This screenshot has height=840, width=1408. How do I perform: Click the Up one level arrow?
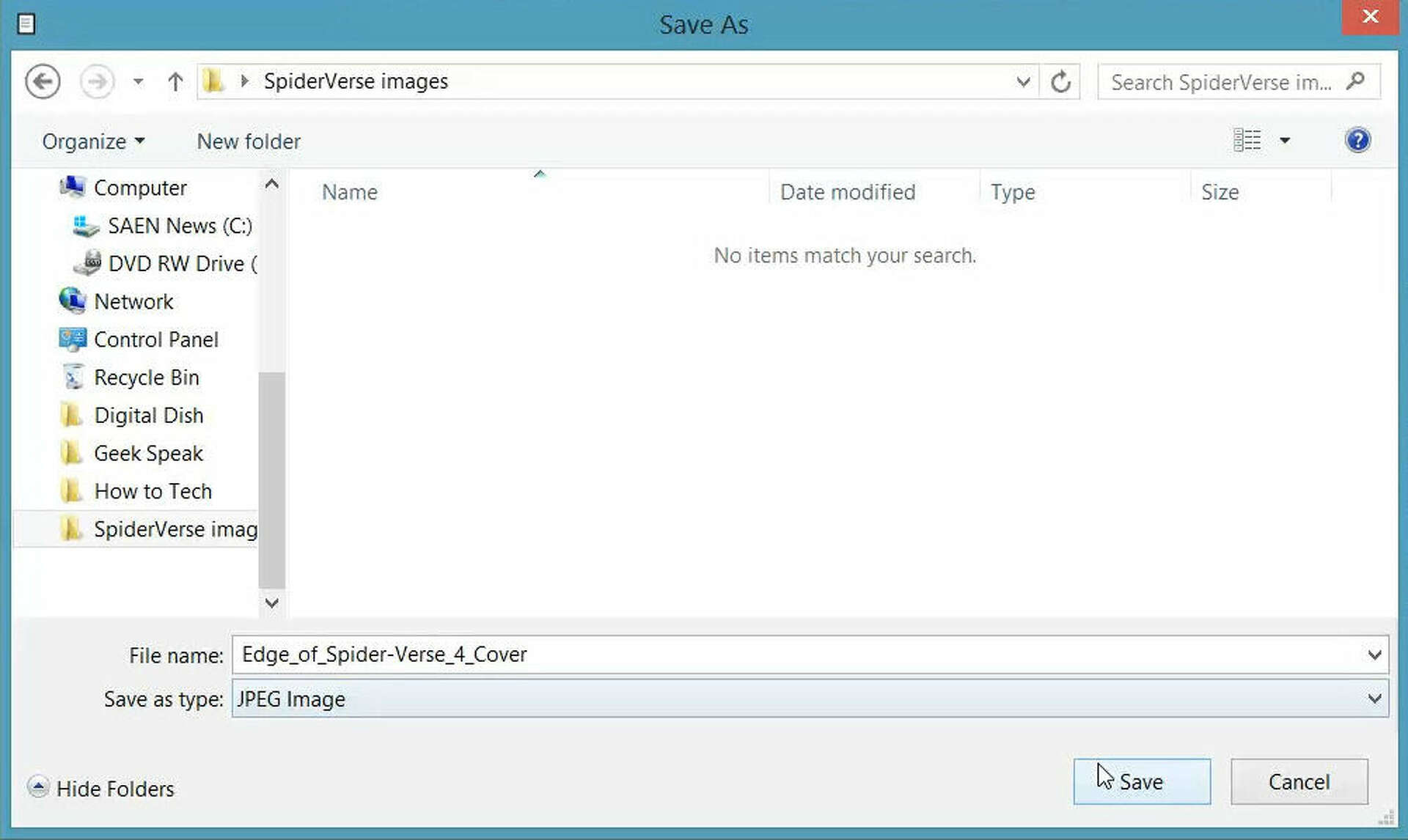point(175,81)
